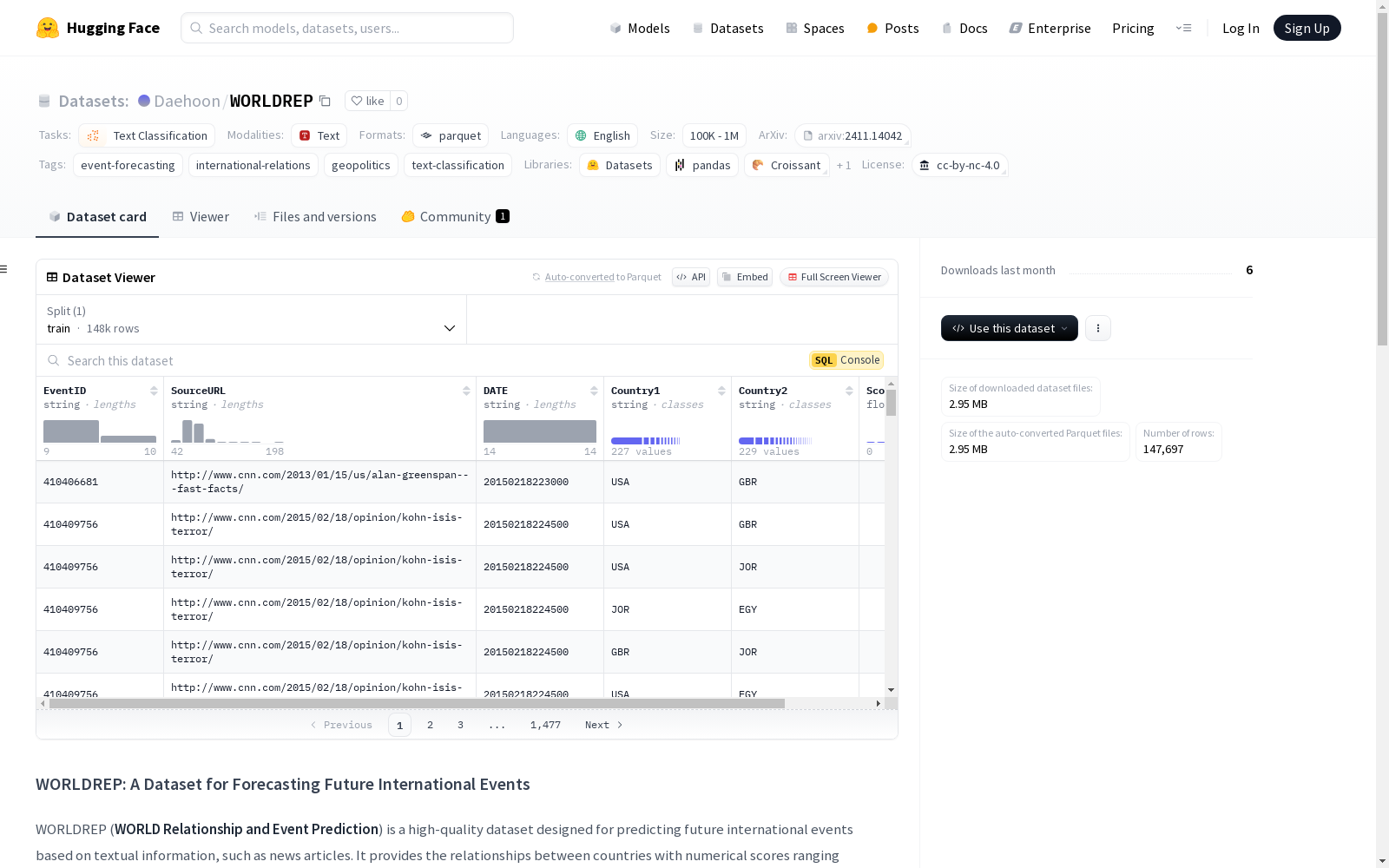Click the cc-by-nc-4.0 license tag
This screenshot has width=1389, height=868.
pos(959,165)
